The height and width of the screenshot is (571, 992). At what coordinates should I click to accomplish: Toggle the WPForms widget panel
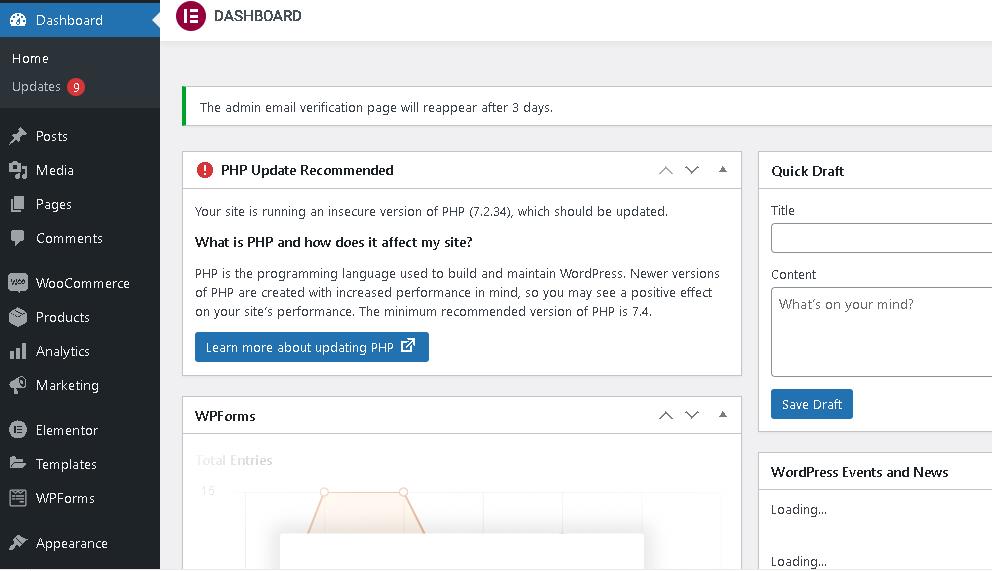tap(723, 415)
